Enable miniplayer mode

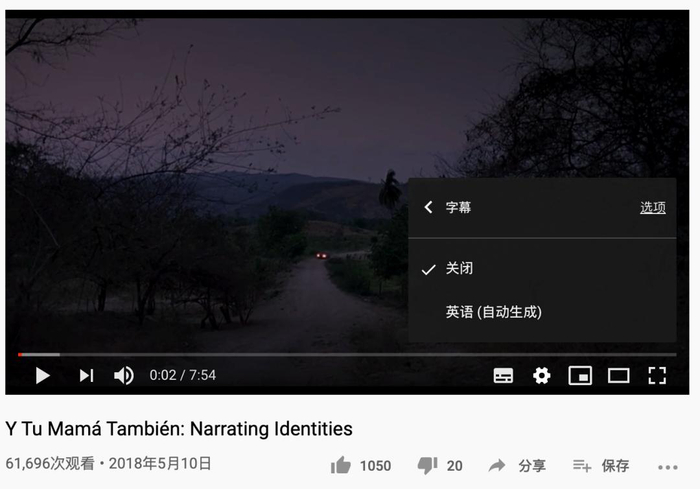[x=580, y=376]
